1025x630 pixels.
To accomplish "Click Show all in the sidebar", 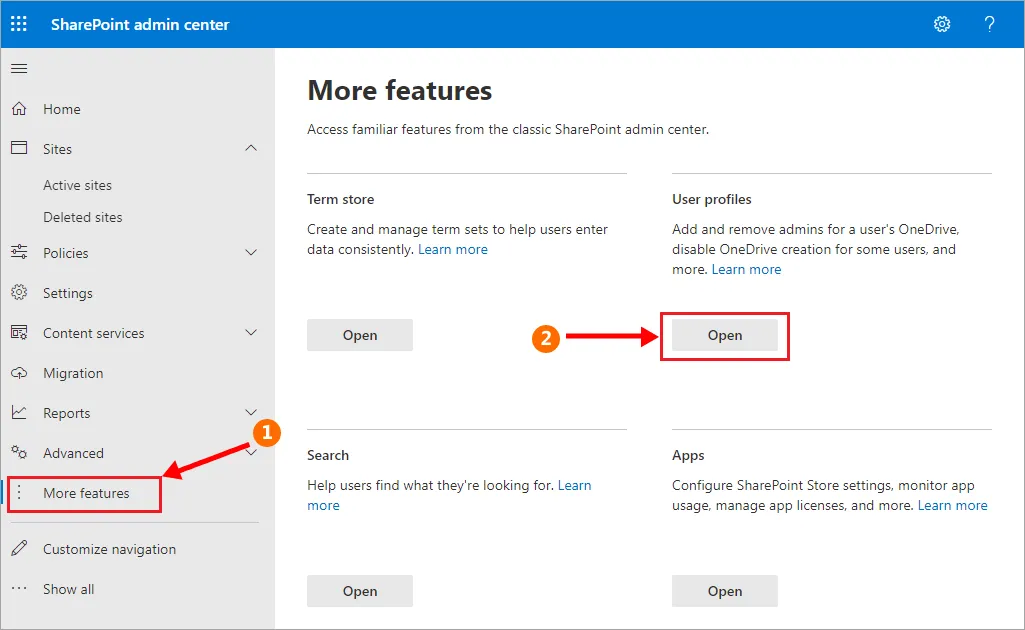I will pyautogui.click(x=68, y=589).
